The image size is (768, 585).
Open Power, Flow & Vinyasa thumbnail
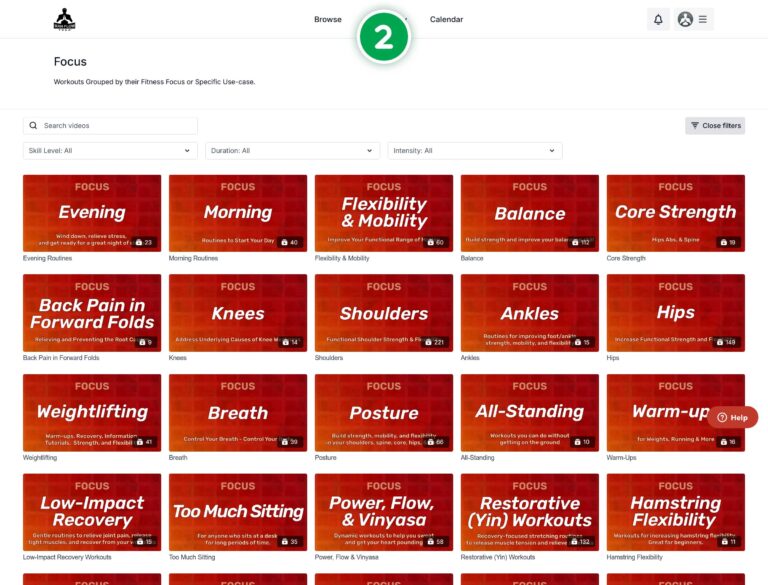click(384, 512)
